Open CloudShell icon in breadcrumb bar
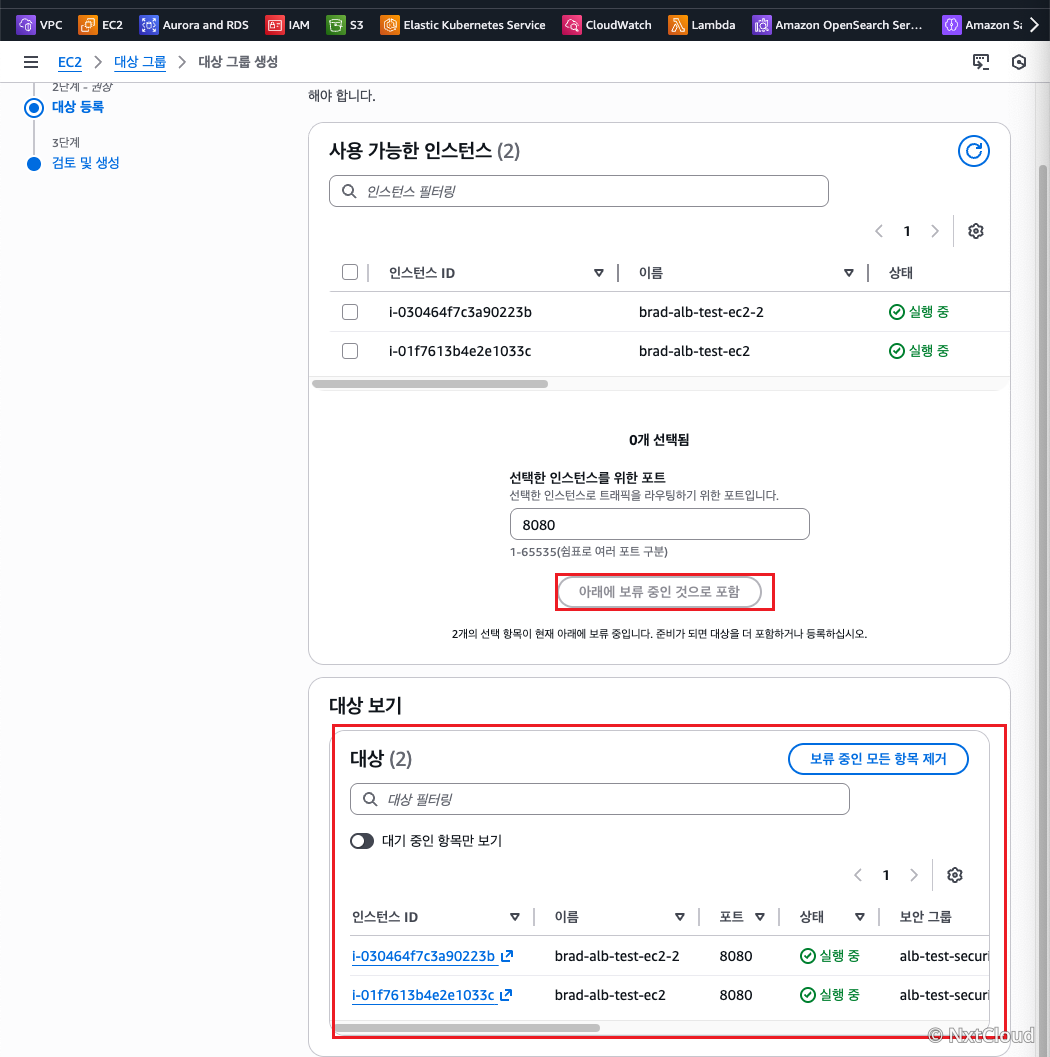Viewport: 1050px width, 1057px height. (981, 62)
